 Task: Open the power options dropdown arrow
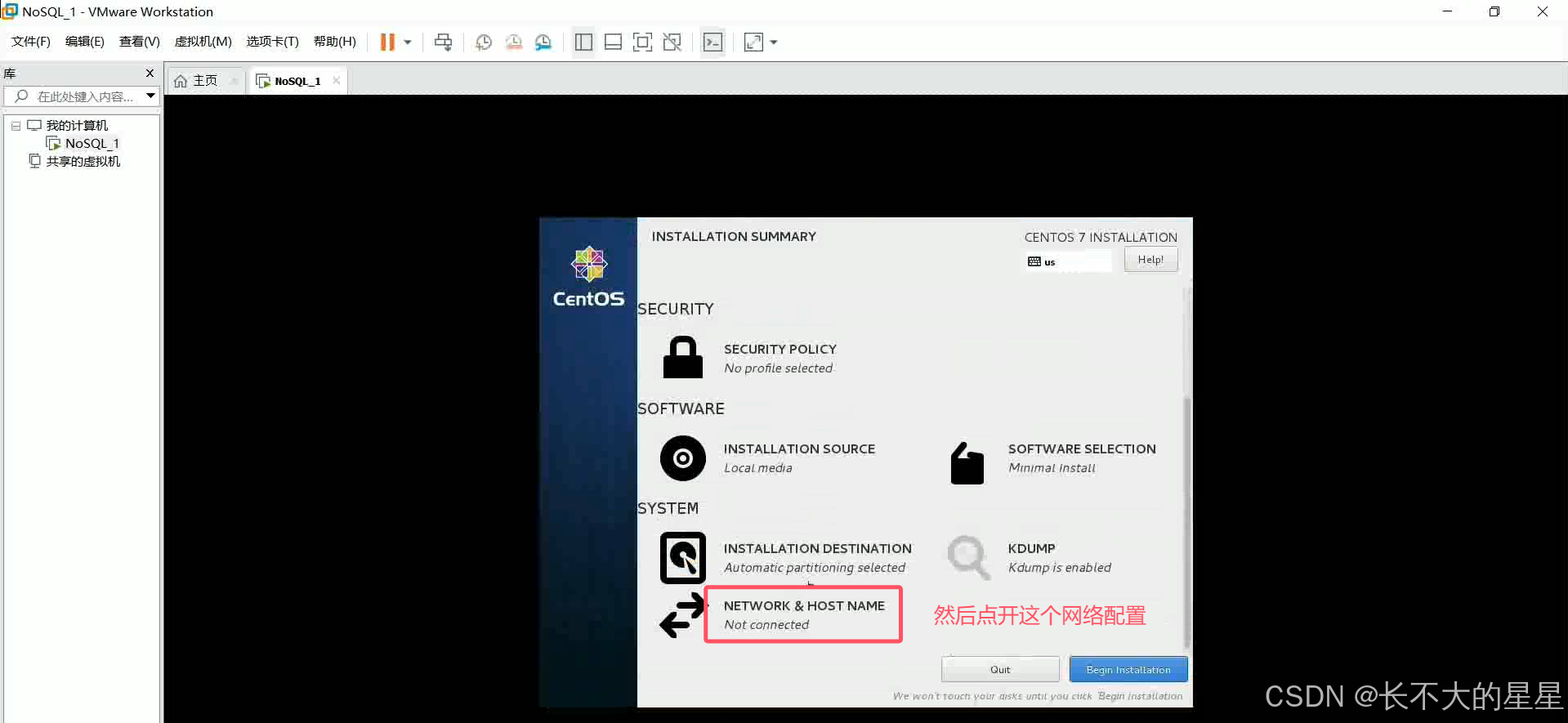coord(408,42)
